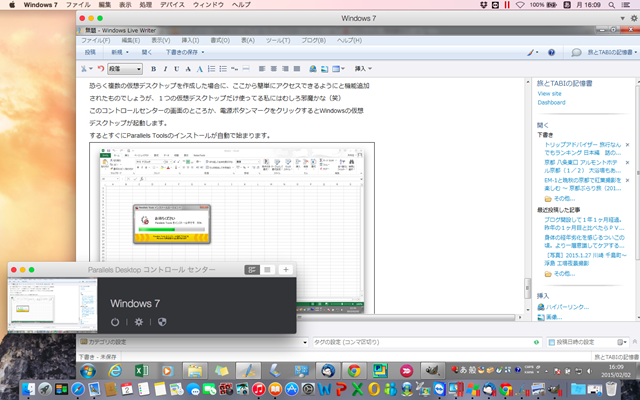Open the Dashboard link in sidebar
640x400 pixels.
point(551,102)
